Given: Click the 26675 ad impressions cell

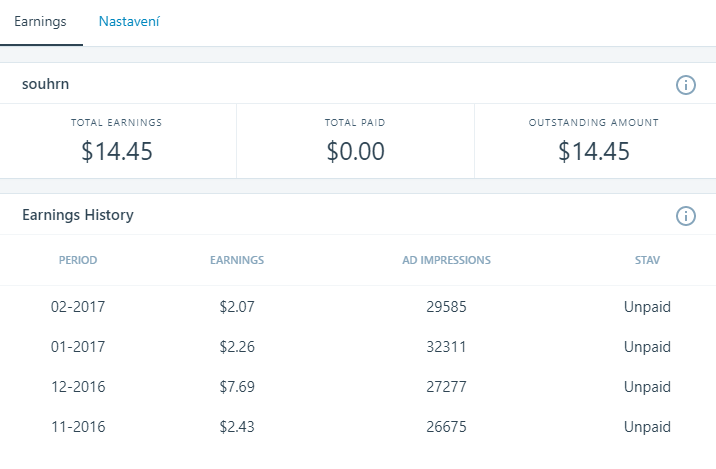Looking at the screenshot, I should pos(446,427).
